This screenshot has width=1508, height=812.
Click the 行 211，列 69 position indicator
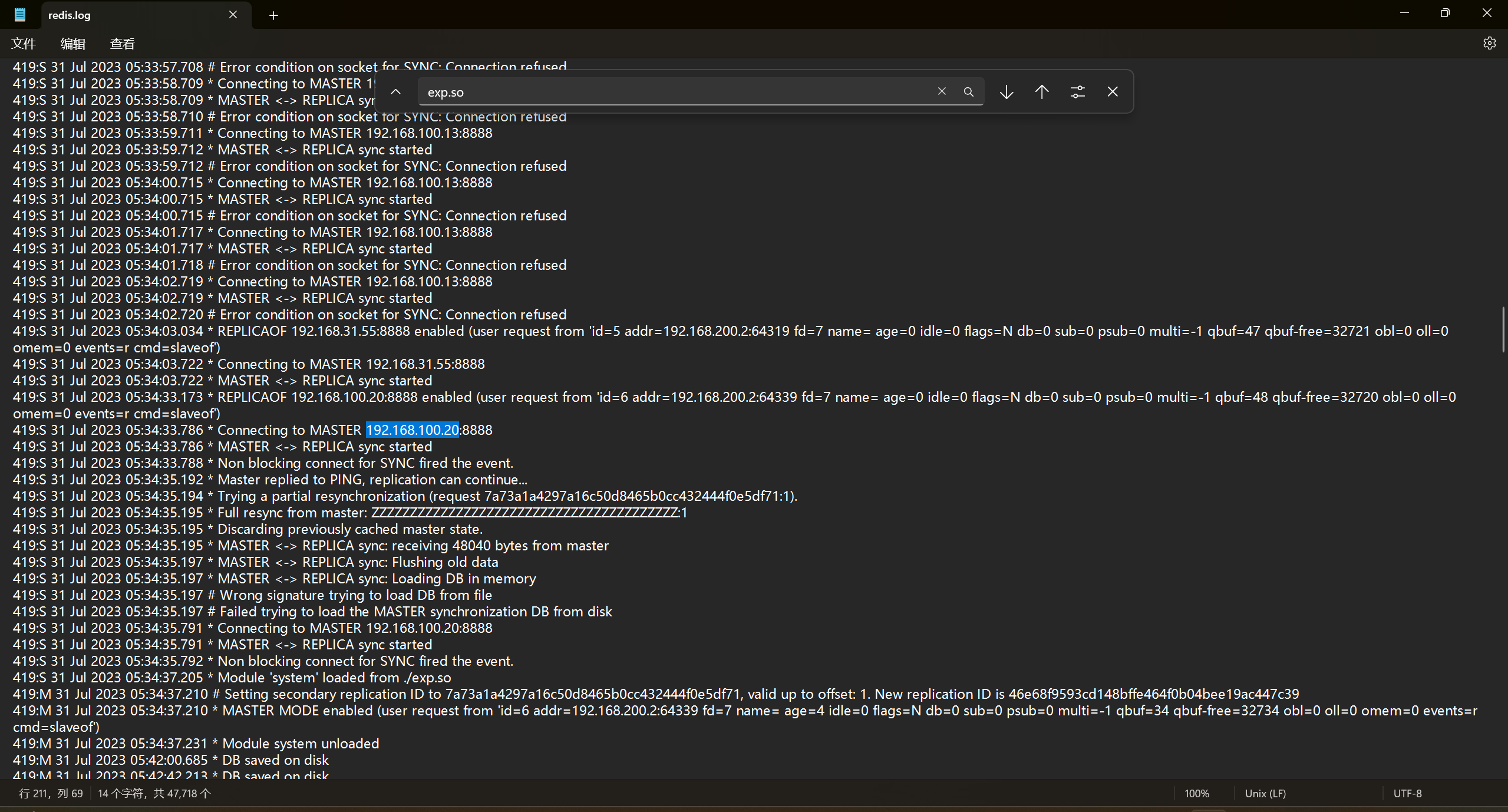point(51,793)
